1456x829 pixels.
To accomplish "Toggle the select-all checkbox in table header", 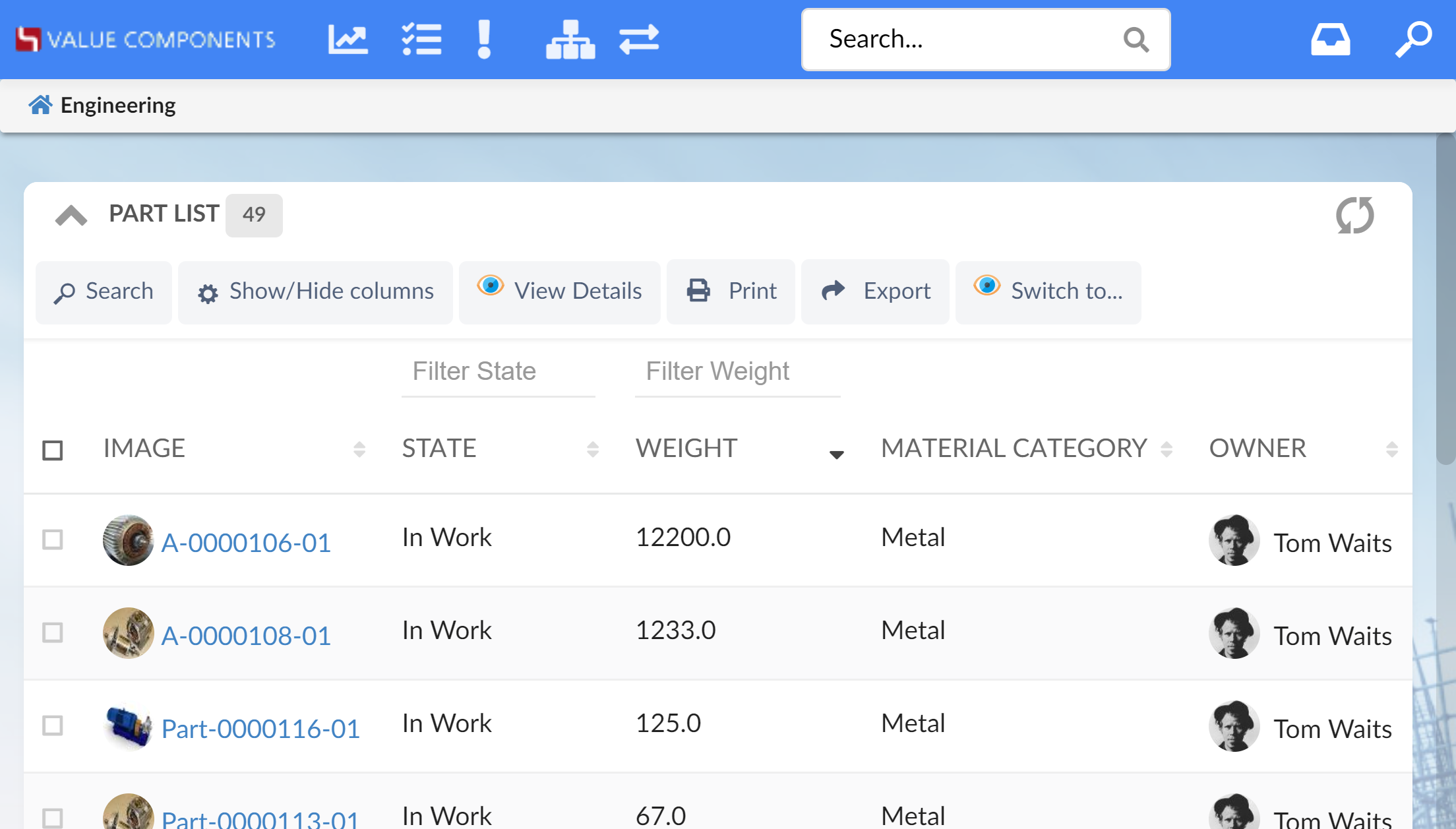I will point(53,450).
